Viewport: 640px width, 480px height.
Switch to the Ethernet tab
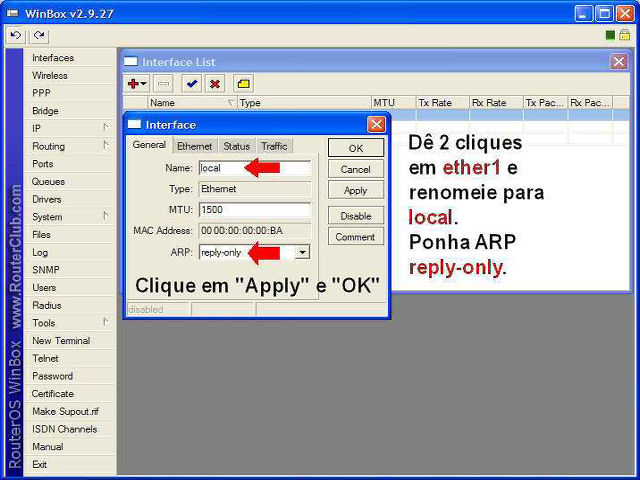tap(195, 146)
